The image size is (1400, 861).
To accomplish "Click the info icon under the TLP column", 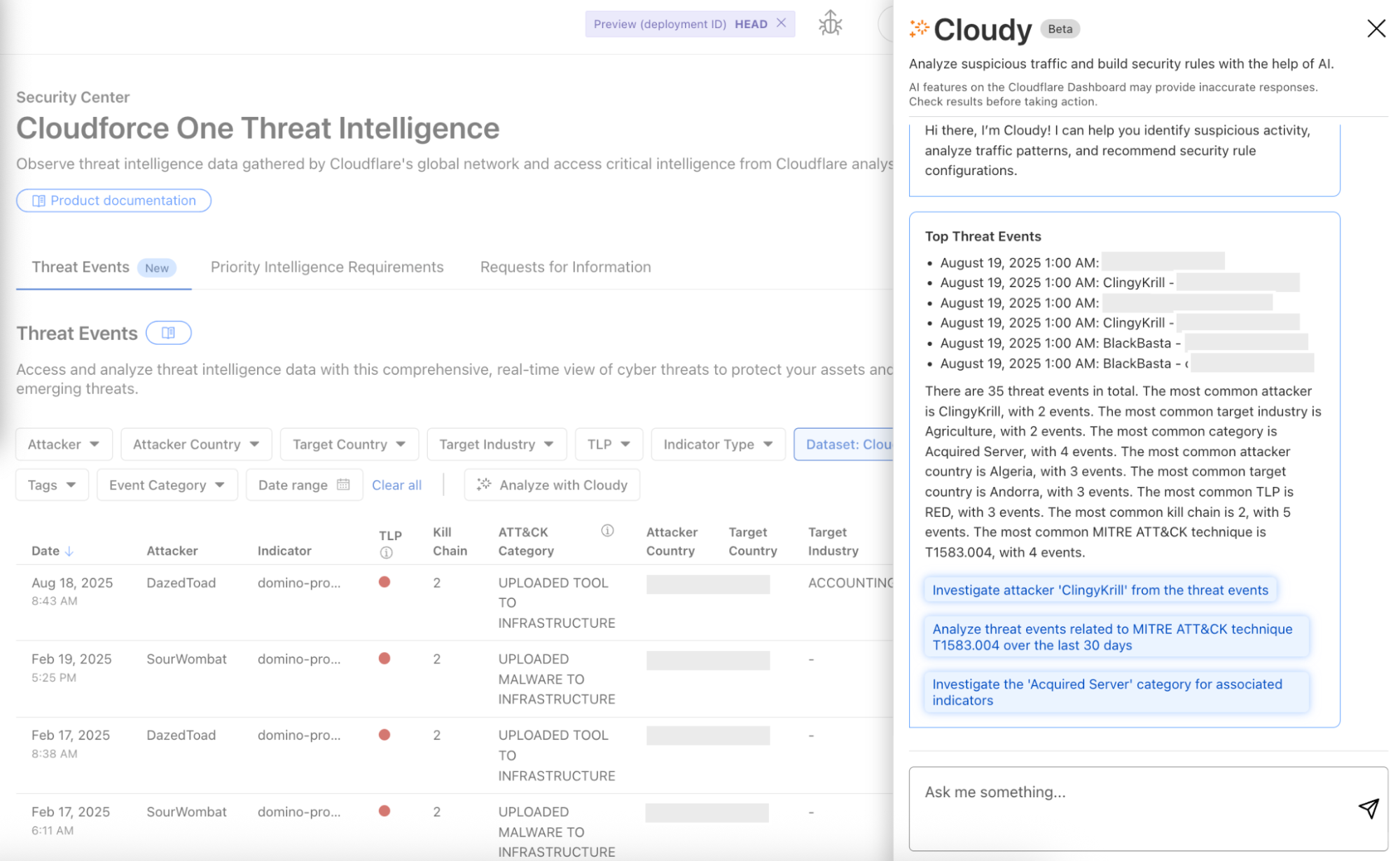I will [386, 553].
